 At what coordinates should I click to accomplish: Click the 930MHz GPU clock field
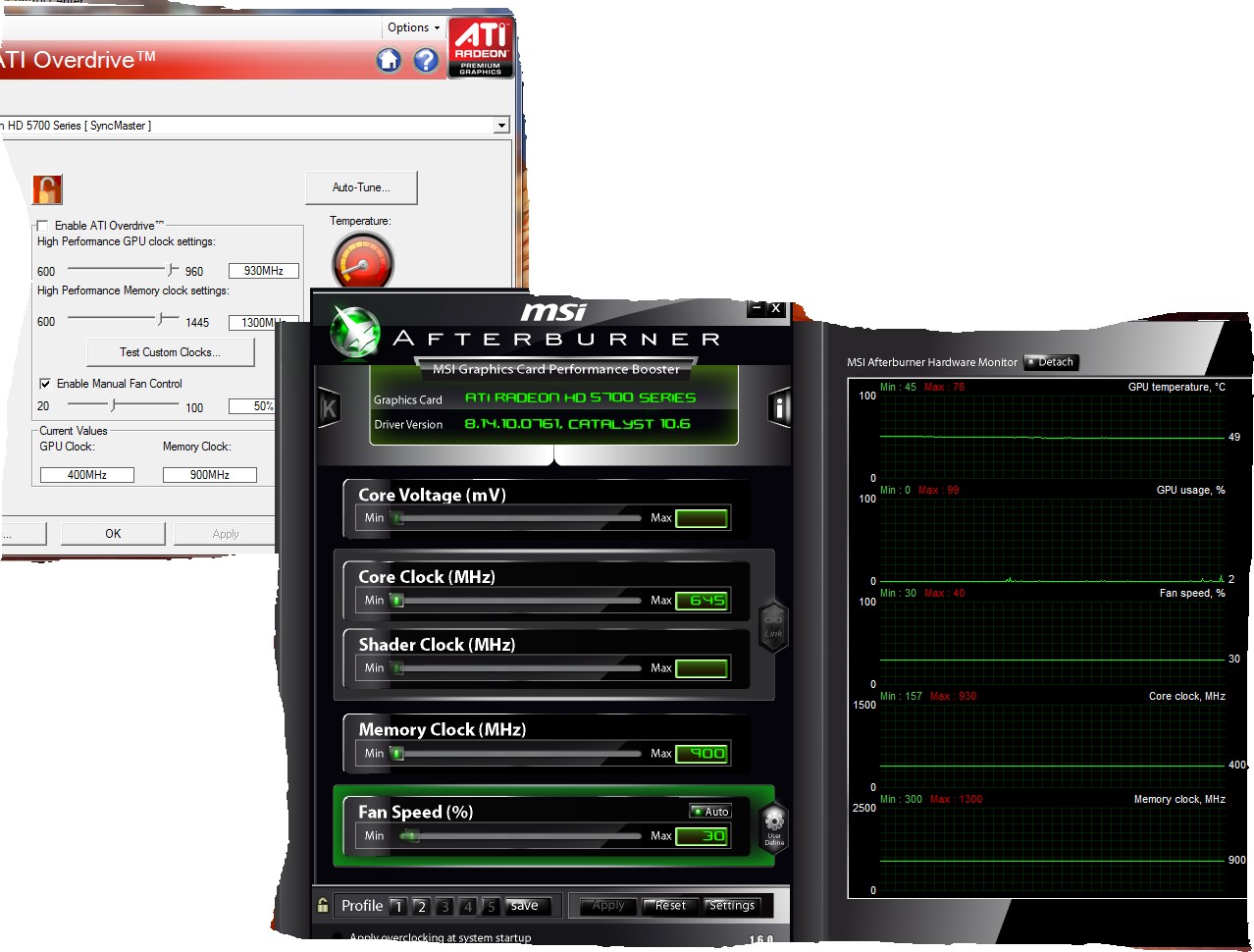(x=264, y=271)
